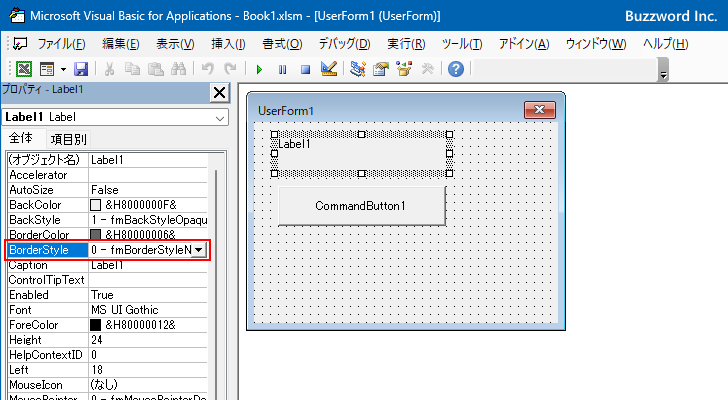
Task: Open the 挿入(I) menu
Action: (228, 44)
